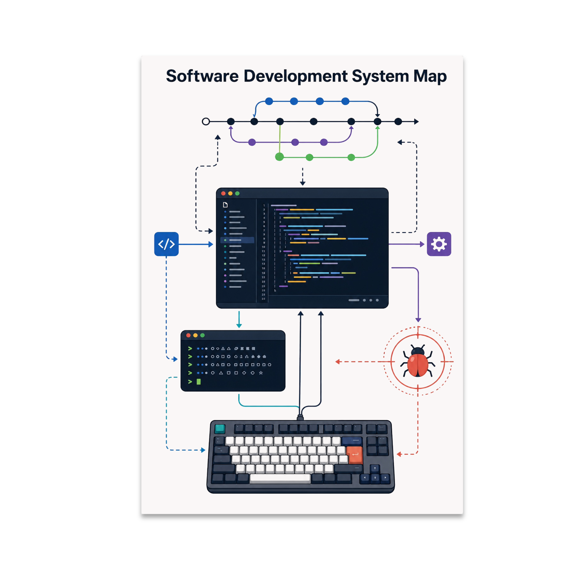Click the red ladybug in the target
Viewport: 576px width, 576px height.
(x=418, y=361)
